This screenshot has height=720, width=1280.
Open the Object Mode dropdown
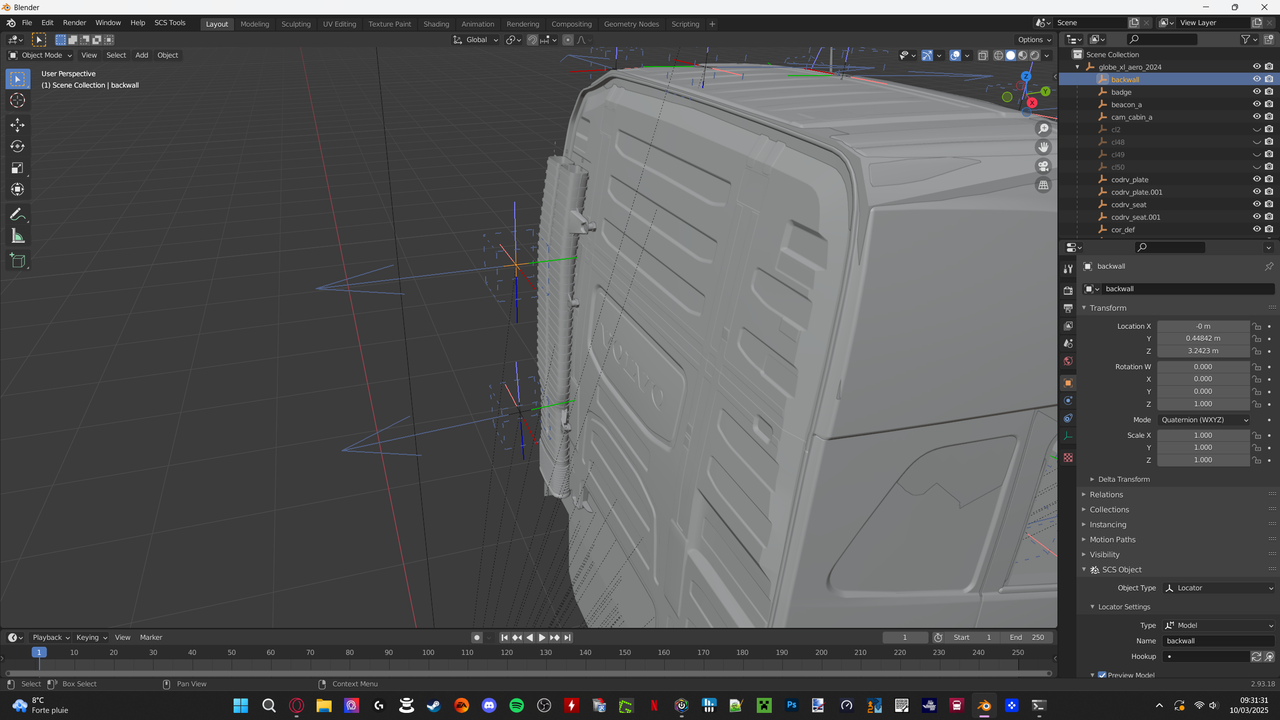click(42, 55)
